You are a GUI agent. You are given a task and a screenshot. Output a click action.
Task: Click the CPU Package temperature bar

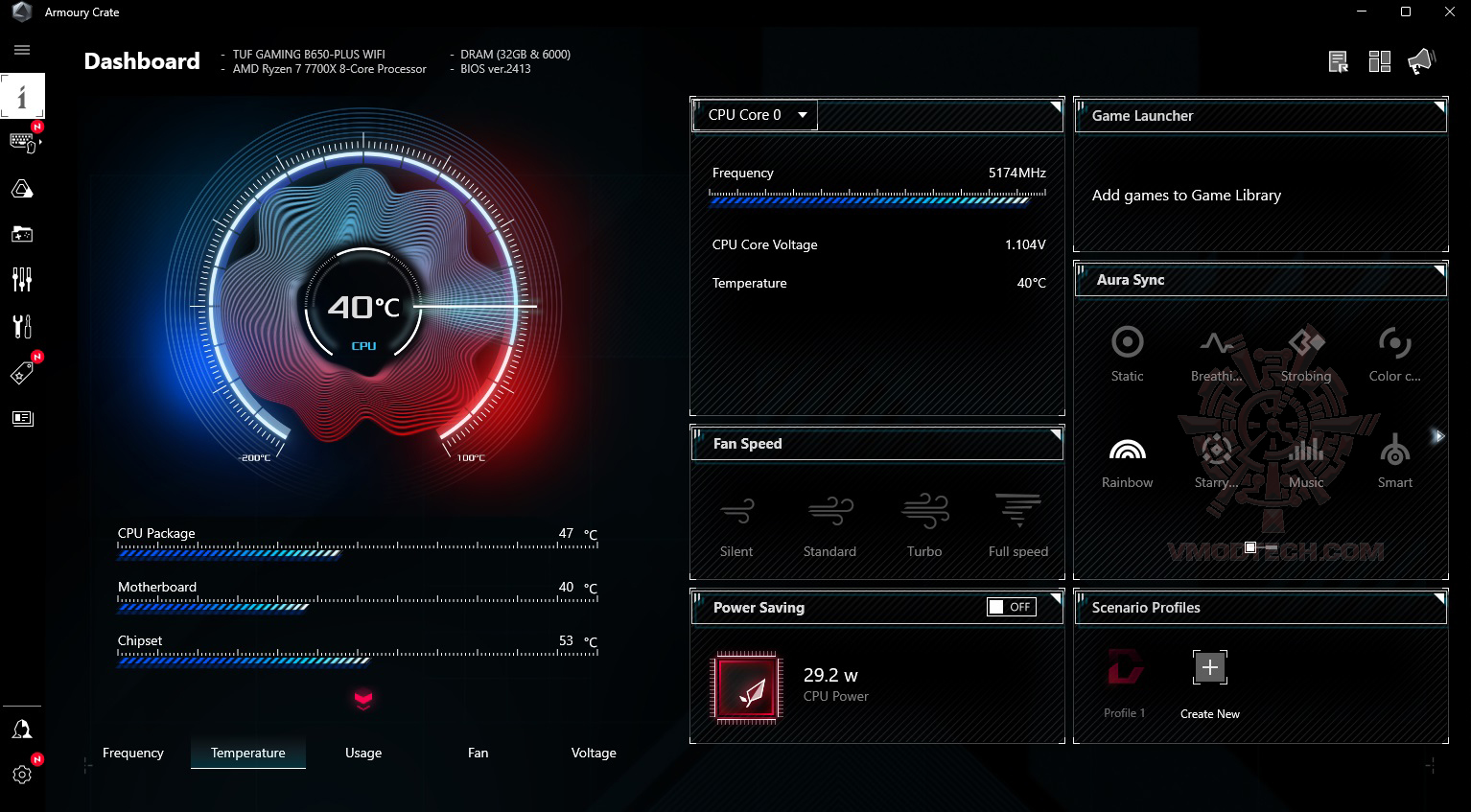[x=358, y=551]
